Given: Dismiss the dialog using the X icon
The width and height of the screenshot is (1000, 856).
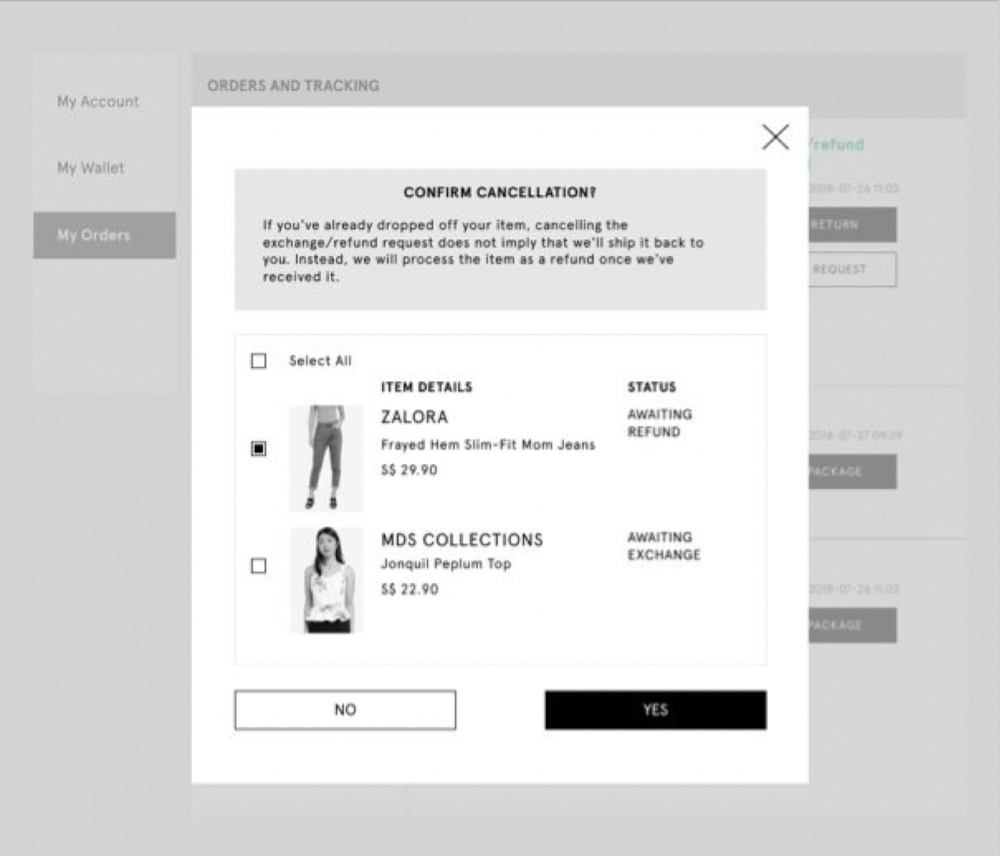Looking at the screenshot, I should pos(775,137).
